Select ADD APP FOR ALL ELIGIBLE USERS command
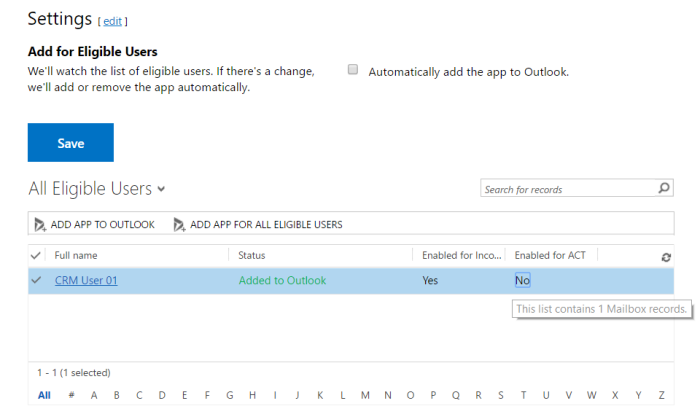This screenshot has height=406, width=700. pos(266,225)
